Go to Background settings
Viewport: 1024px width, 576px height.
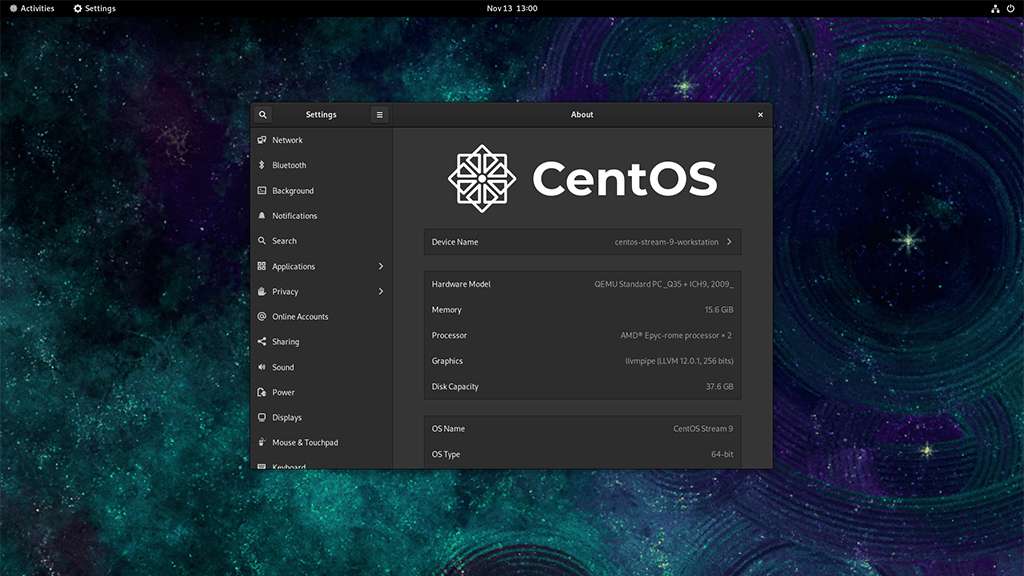point(321,191)
